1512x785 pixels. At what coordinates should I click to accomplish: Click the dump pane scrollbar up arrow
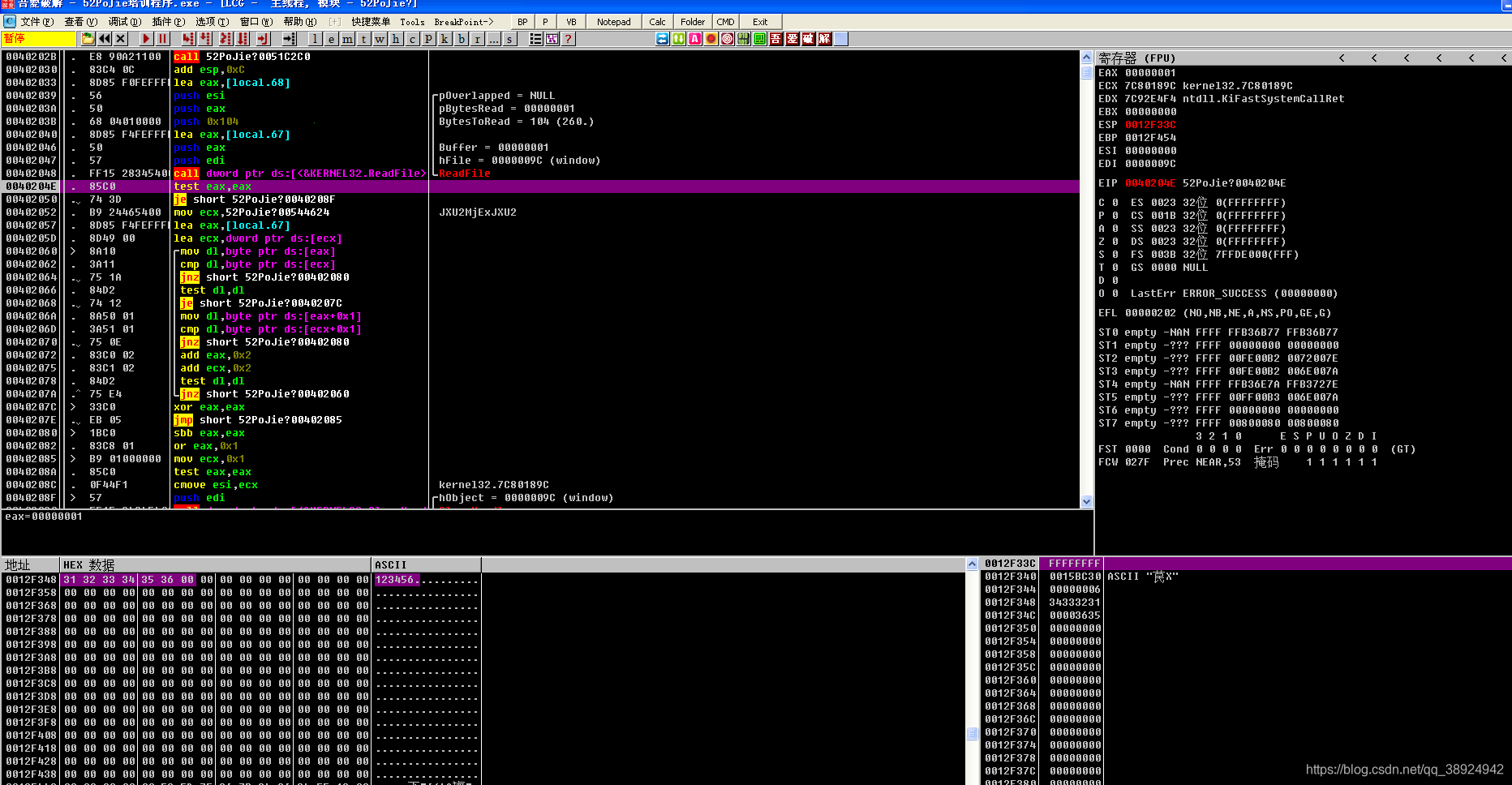coord(973,564)
